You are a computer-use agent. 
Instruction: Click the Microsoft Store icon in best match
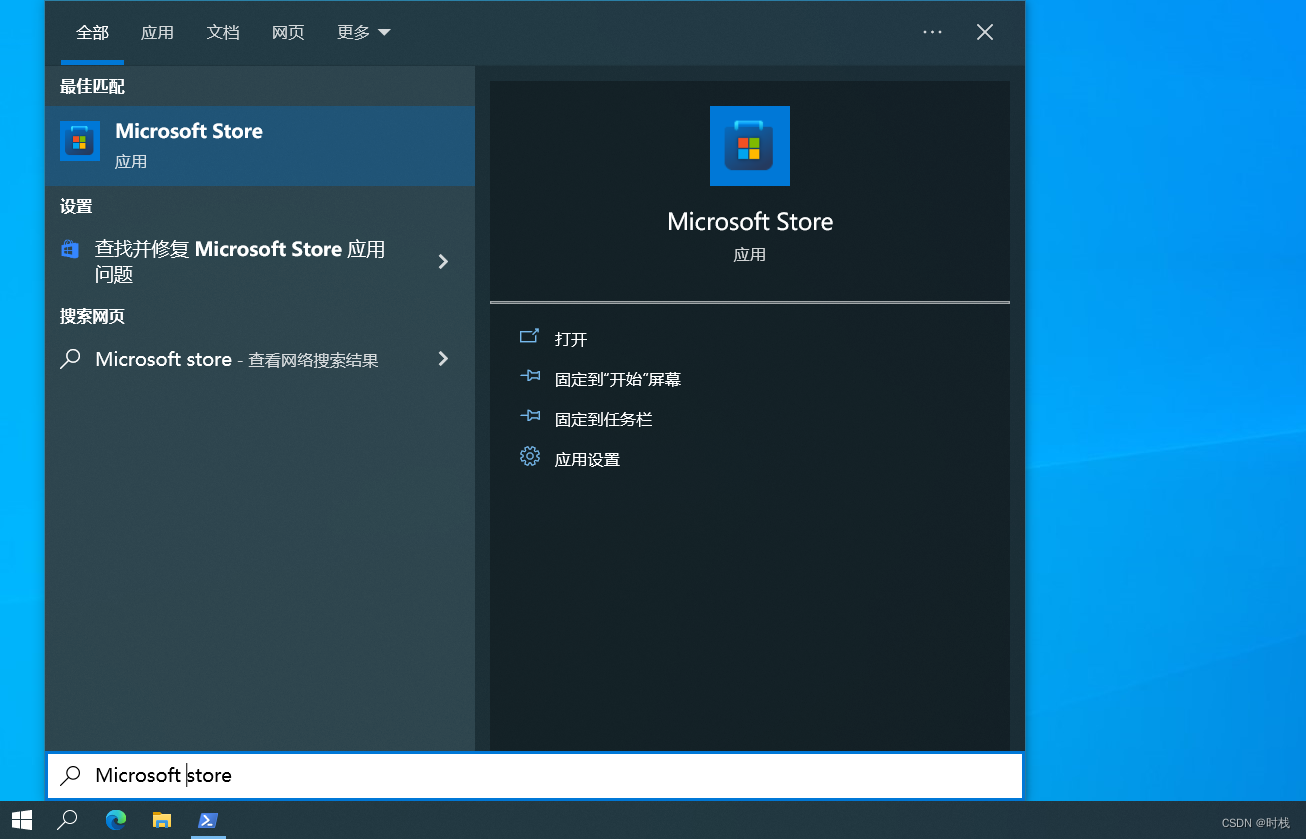coord(80,141)
